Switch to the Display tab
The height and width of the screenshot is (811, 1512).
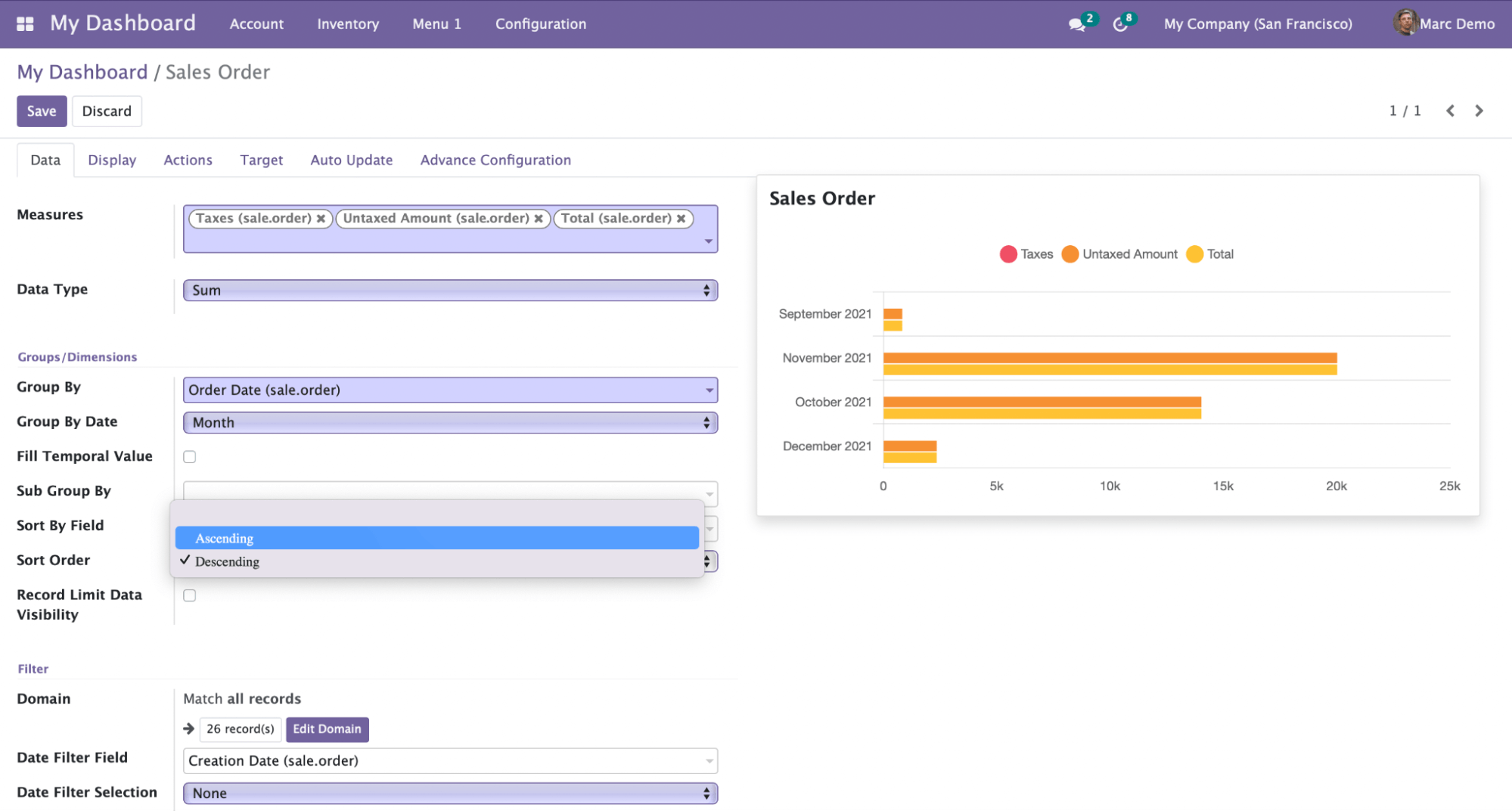click(x=112, y=160)
